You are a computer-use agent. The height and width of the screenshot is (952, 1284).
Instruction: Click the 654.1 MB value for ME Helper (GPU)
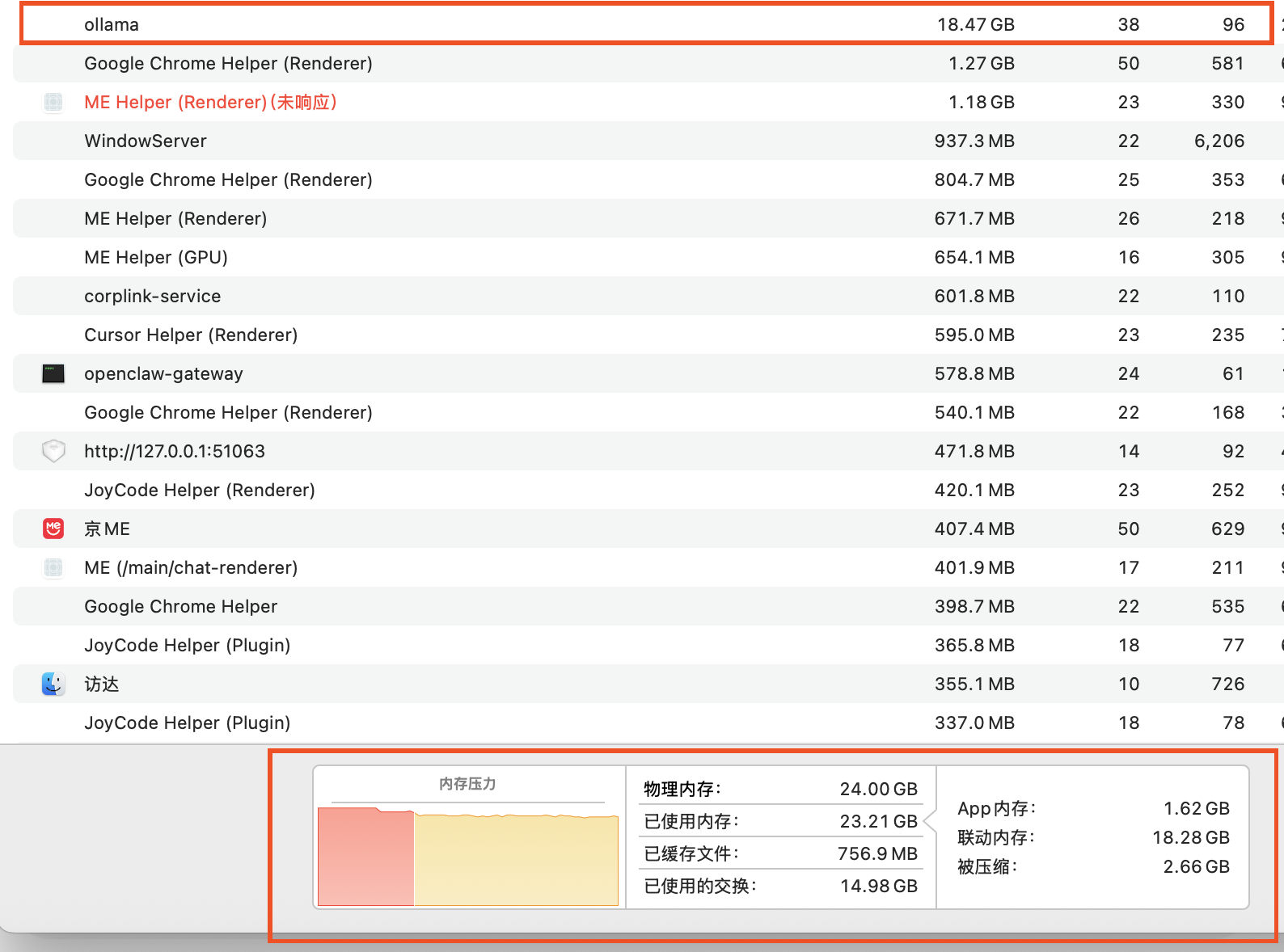click(x=974, y=257)
